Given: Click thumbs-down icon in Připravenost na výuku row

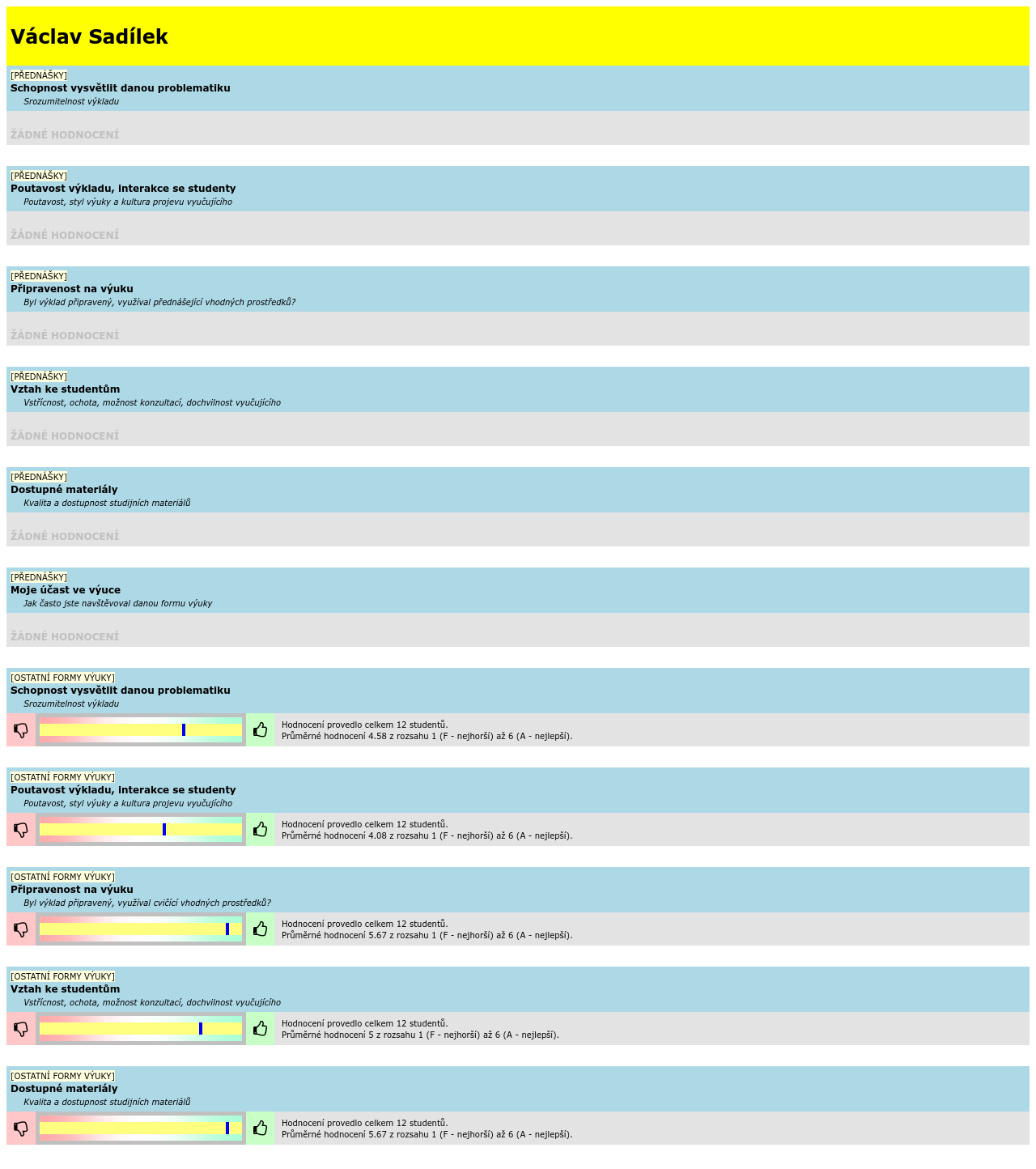Looking at the screenshot, I should [x=21, y=929].
